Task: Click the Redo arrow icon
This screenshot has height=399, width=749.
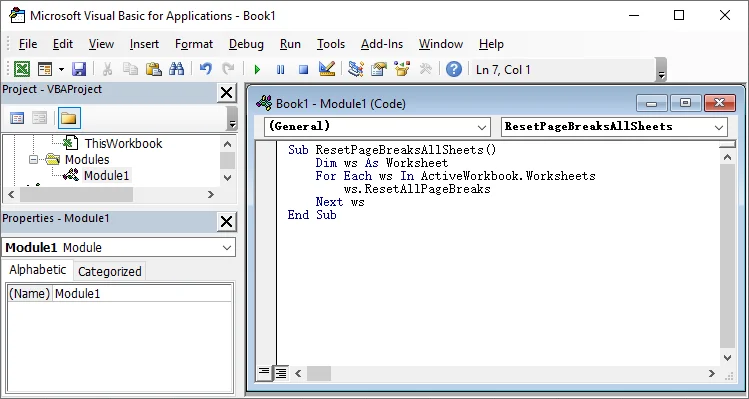Action: tap(229, 69)
